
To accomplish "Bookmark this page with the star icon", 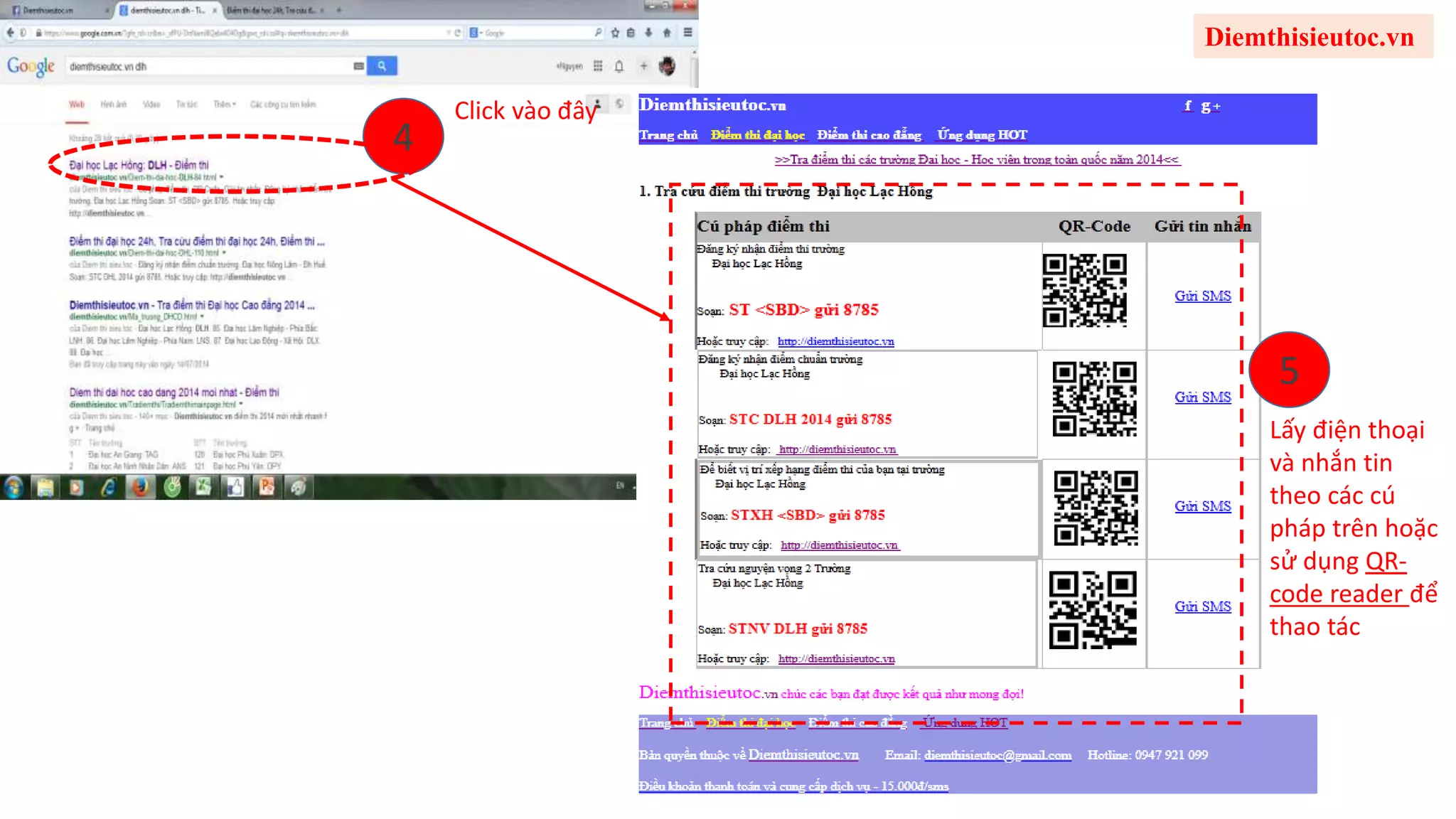I will (615, 33).
